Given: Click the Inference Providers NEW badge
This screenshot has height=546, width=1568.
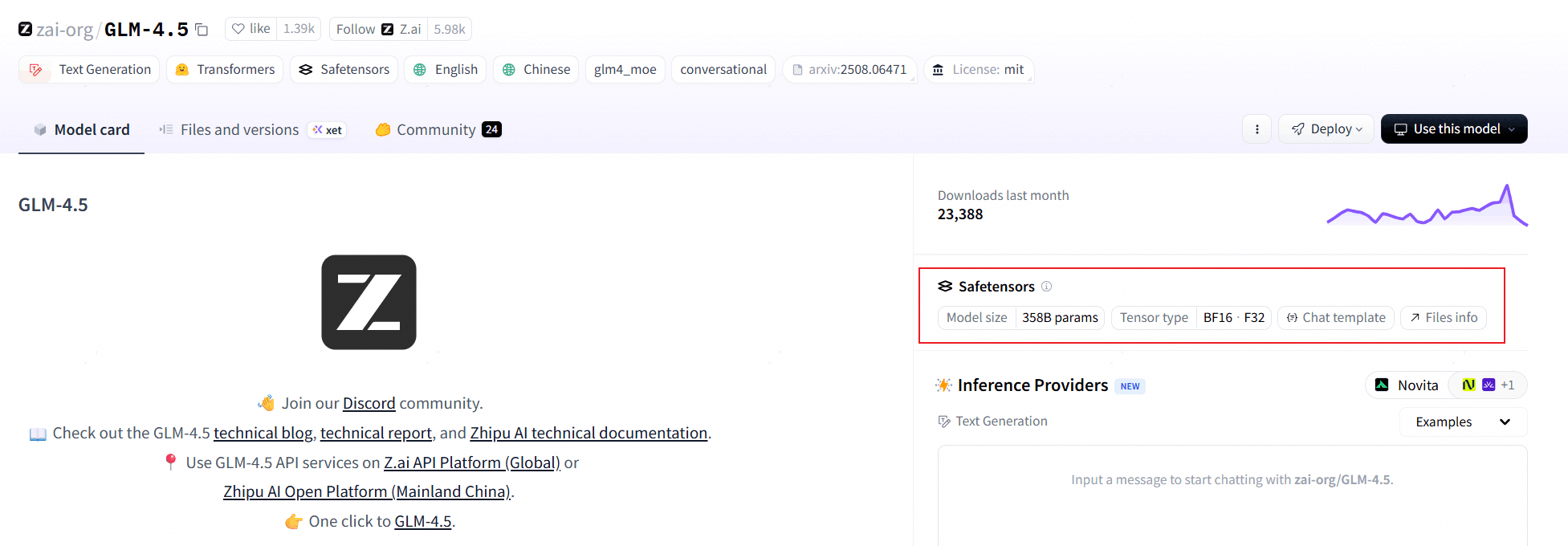Looking at the screenshot, I should (1130, 386).
